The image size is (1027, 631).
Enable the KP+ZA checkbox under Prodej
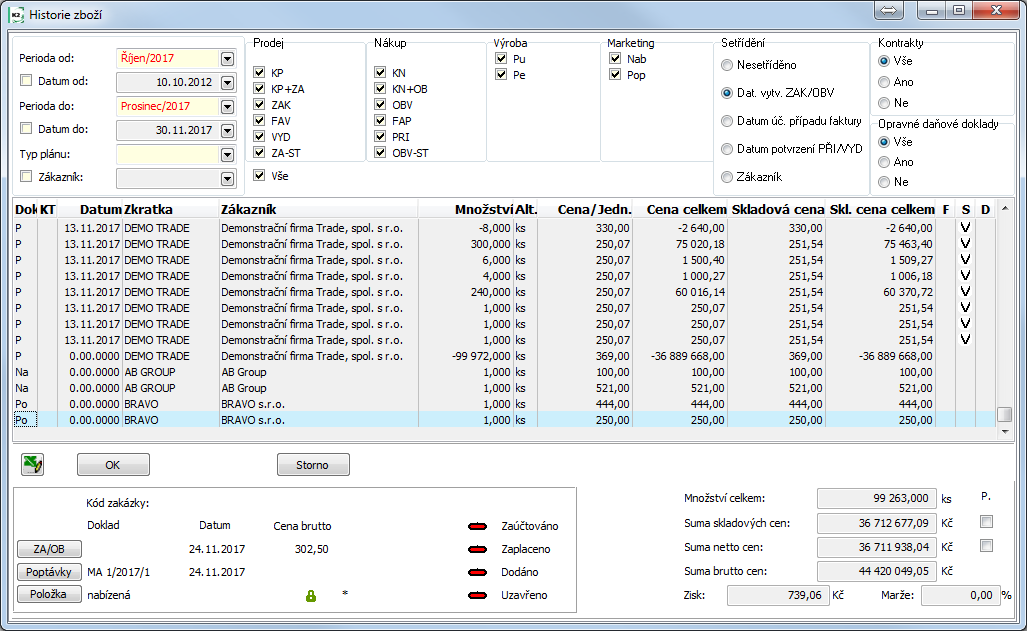coord(258,90)
